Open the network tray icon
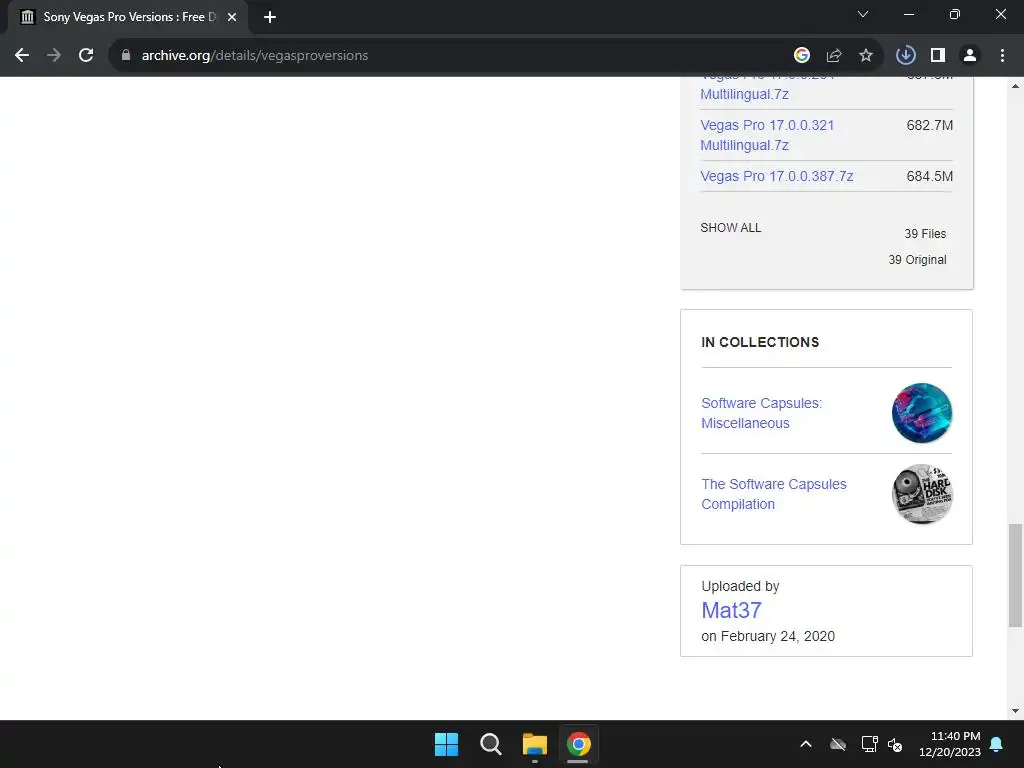 (x=869, y=744)
